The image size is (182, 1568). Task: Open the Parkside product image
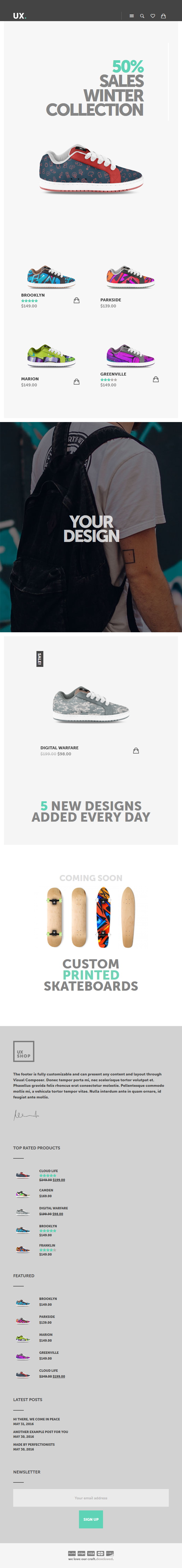130,277
